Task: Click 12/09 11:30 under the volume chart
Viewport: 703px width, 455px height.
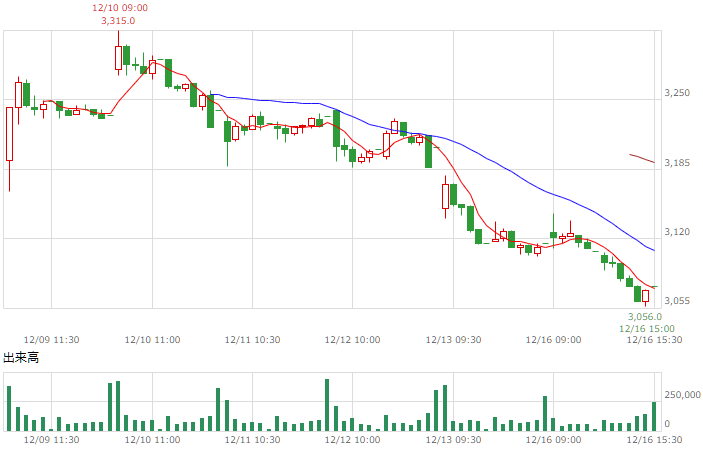Action: click(52, 439)
